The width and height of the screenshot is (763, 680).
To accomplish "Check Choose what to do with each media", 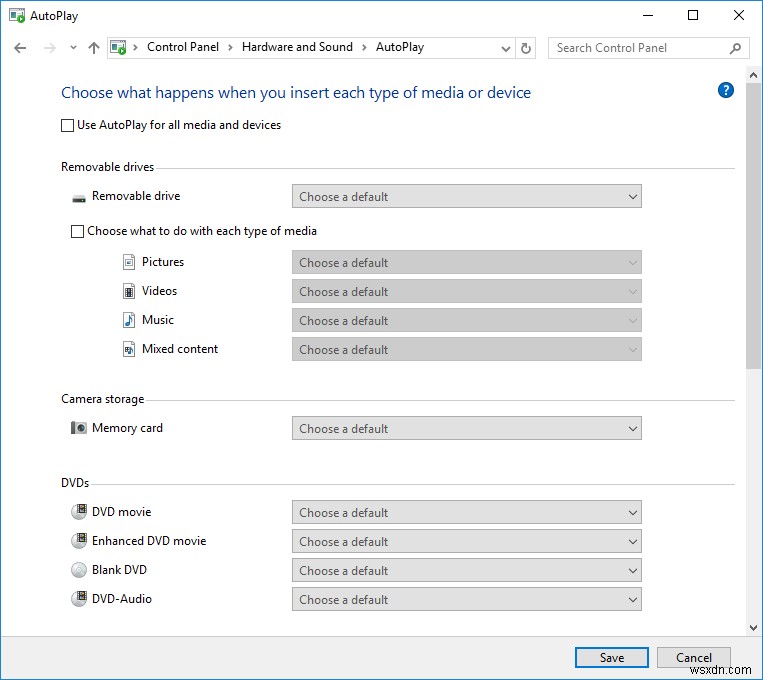I will [x=77, y=231].
